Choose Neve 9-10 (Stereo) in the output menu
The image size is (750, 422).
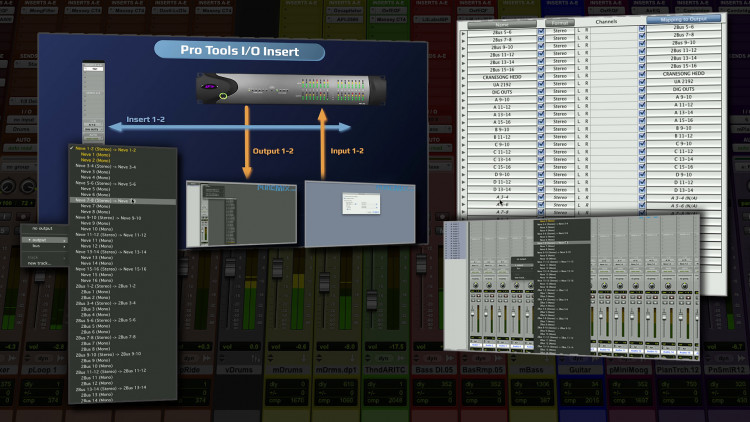(x=108, y=218)
